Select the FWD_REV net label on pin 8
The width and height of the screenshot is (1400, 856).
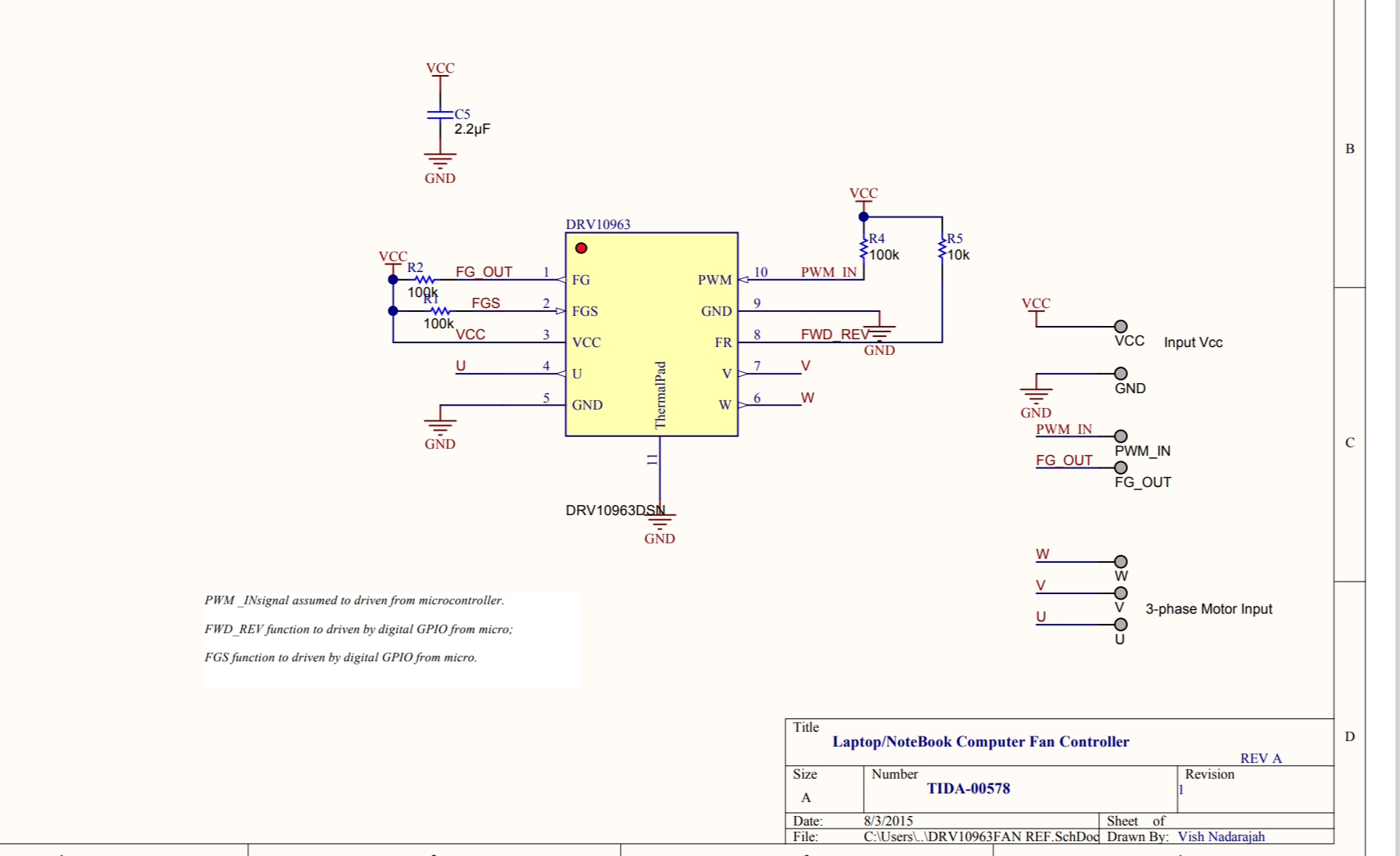click(x=834, y=335)
